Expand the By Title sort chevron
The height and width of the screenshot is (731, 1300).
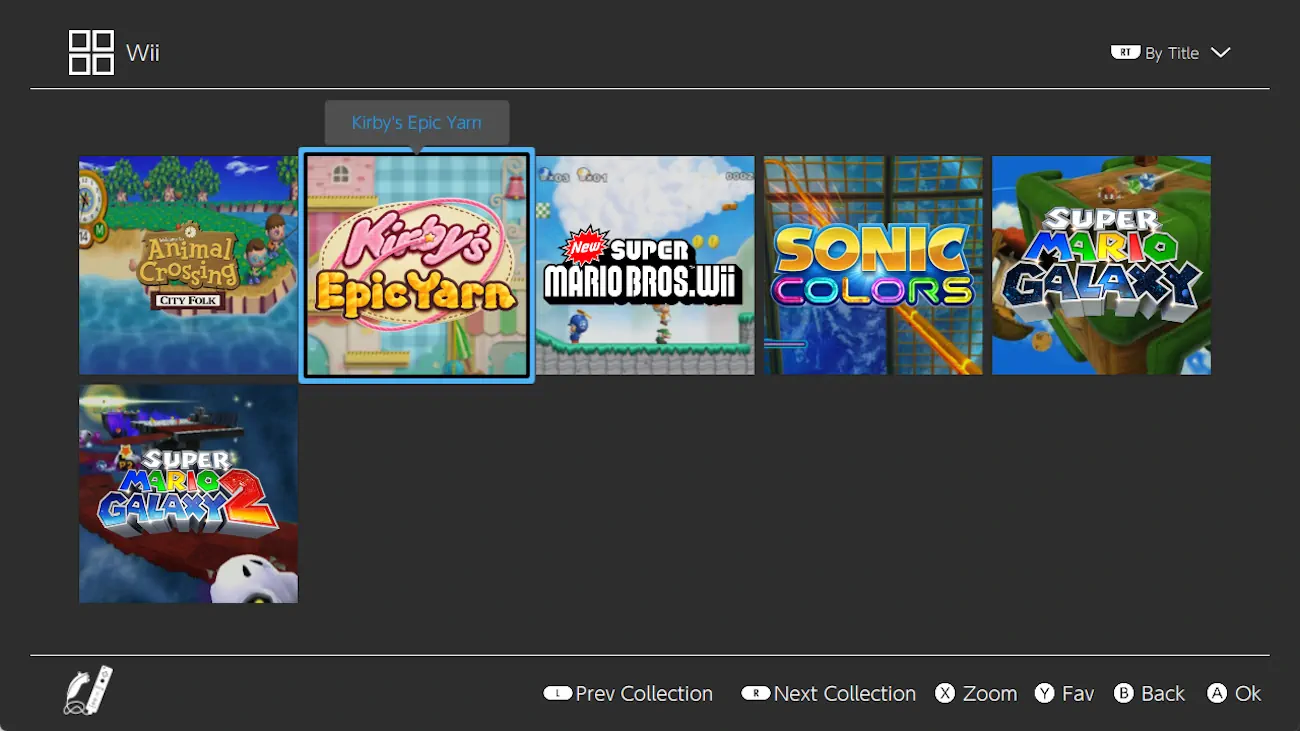click(x=1220, y=53)
